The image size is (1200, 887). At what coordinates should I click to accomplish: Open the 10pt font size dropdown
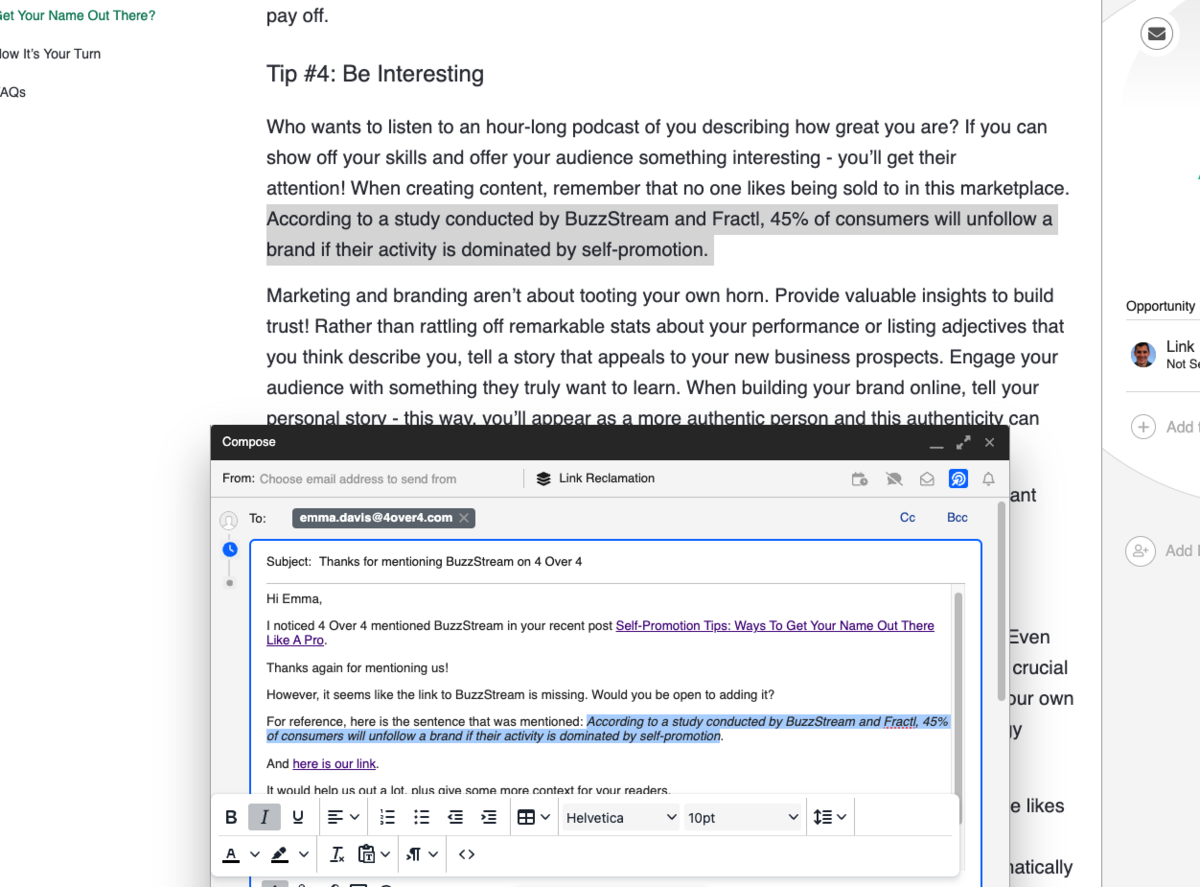pyautogui.click(x=743, y=817)
